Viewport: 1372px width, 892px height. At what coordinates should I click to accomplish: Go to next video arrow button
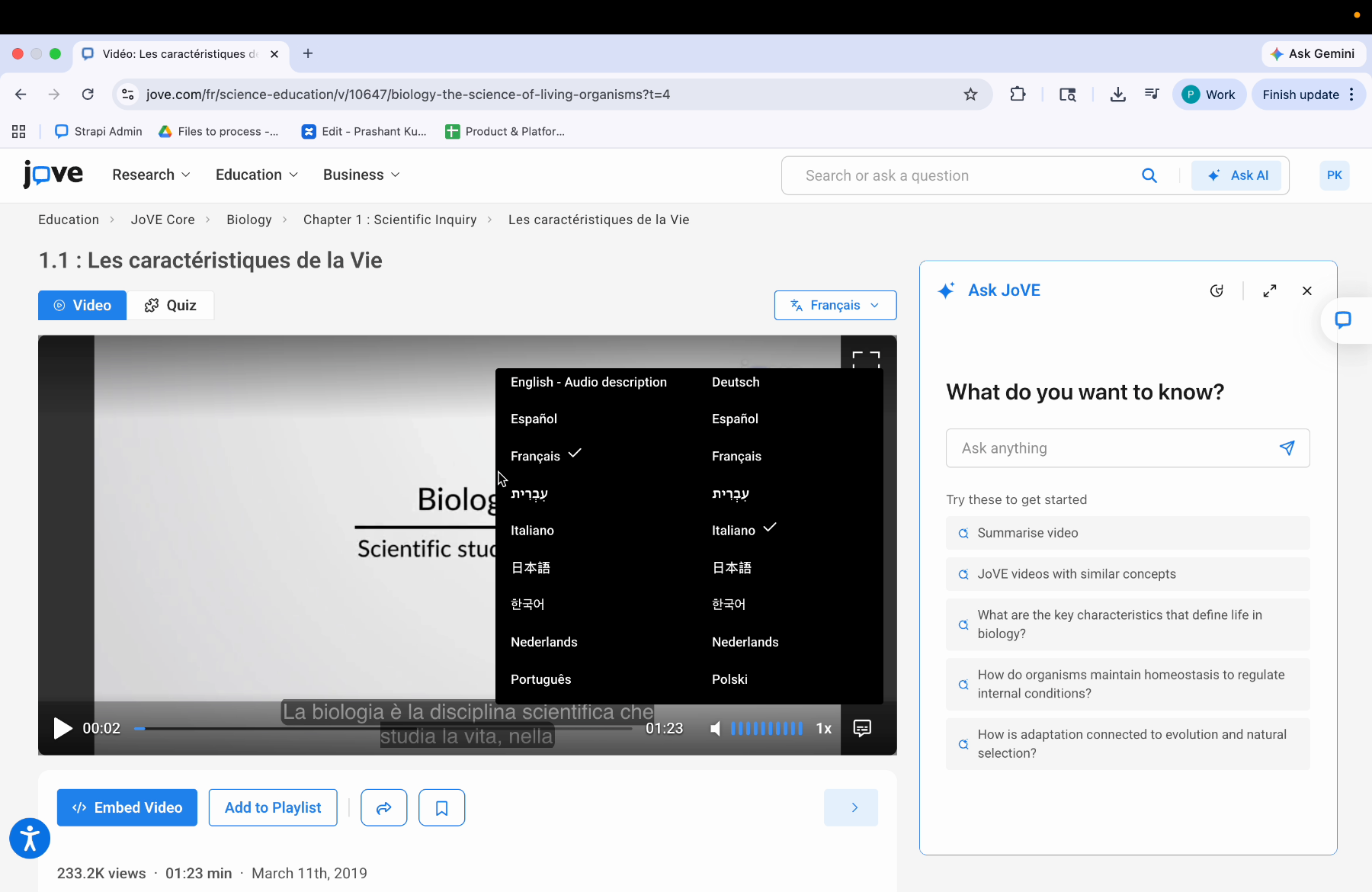pos(851,807)
